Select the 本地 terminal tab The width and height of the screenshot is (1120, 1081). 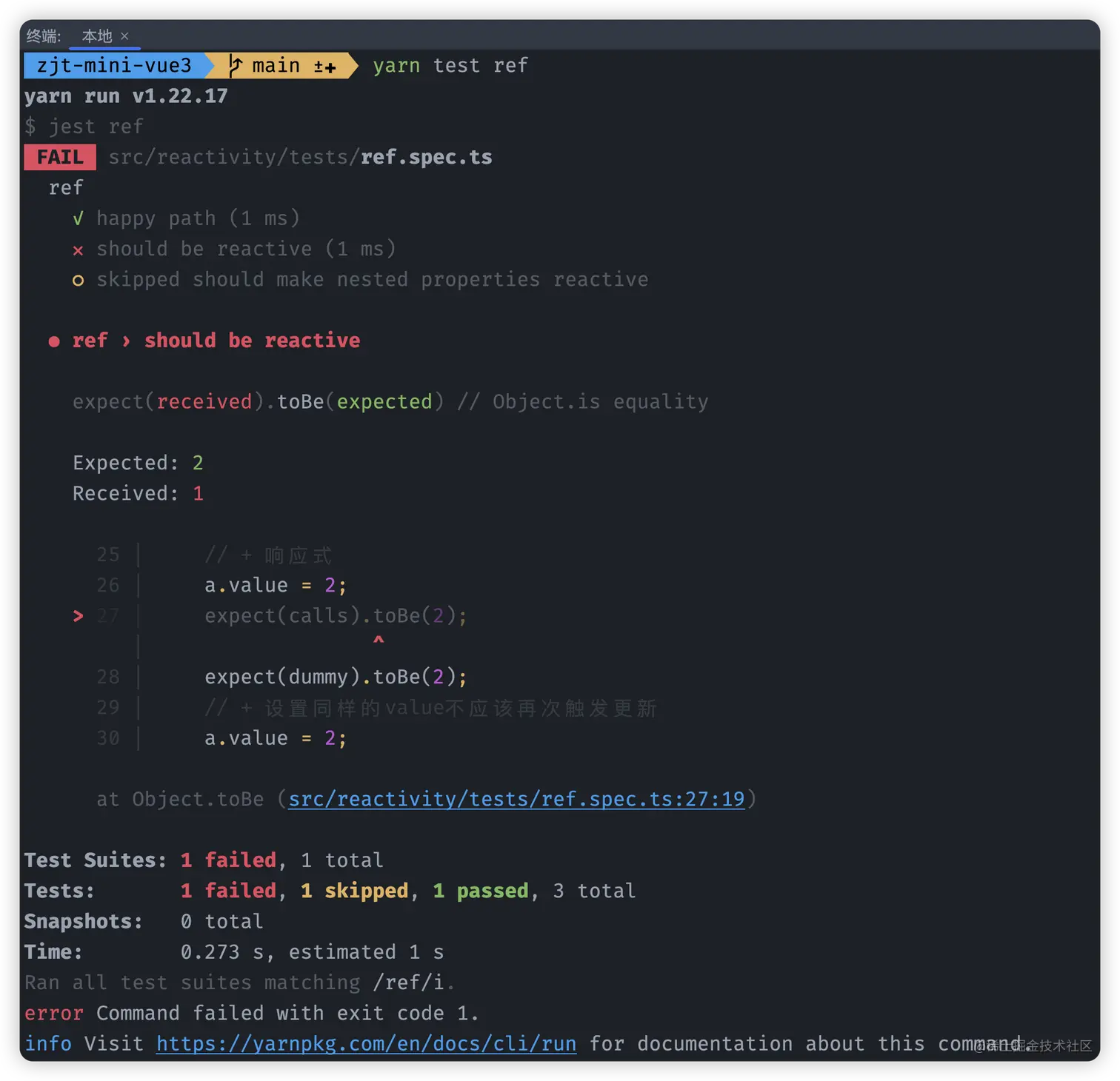pos(97,36)
